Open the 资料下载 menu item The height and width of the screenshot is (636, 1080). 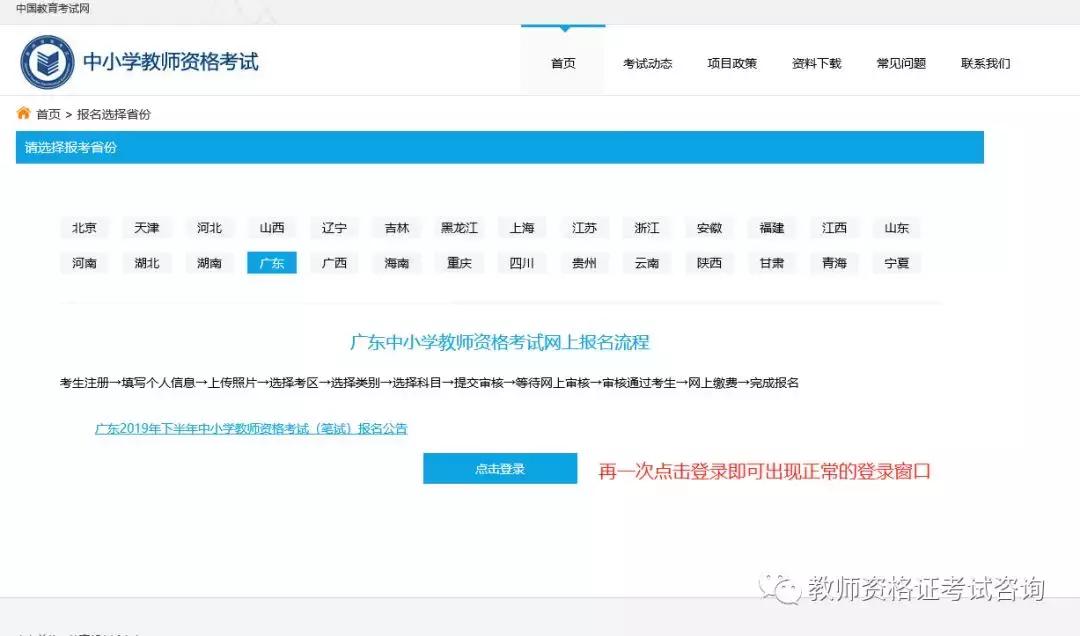pyautogui.click(x=816, y=62)
